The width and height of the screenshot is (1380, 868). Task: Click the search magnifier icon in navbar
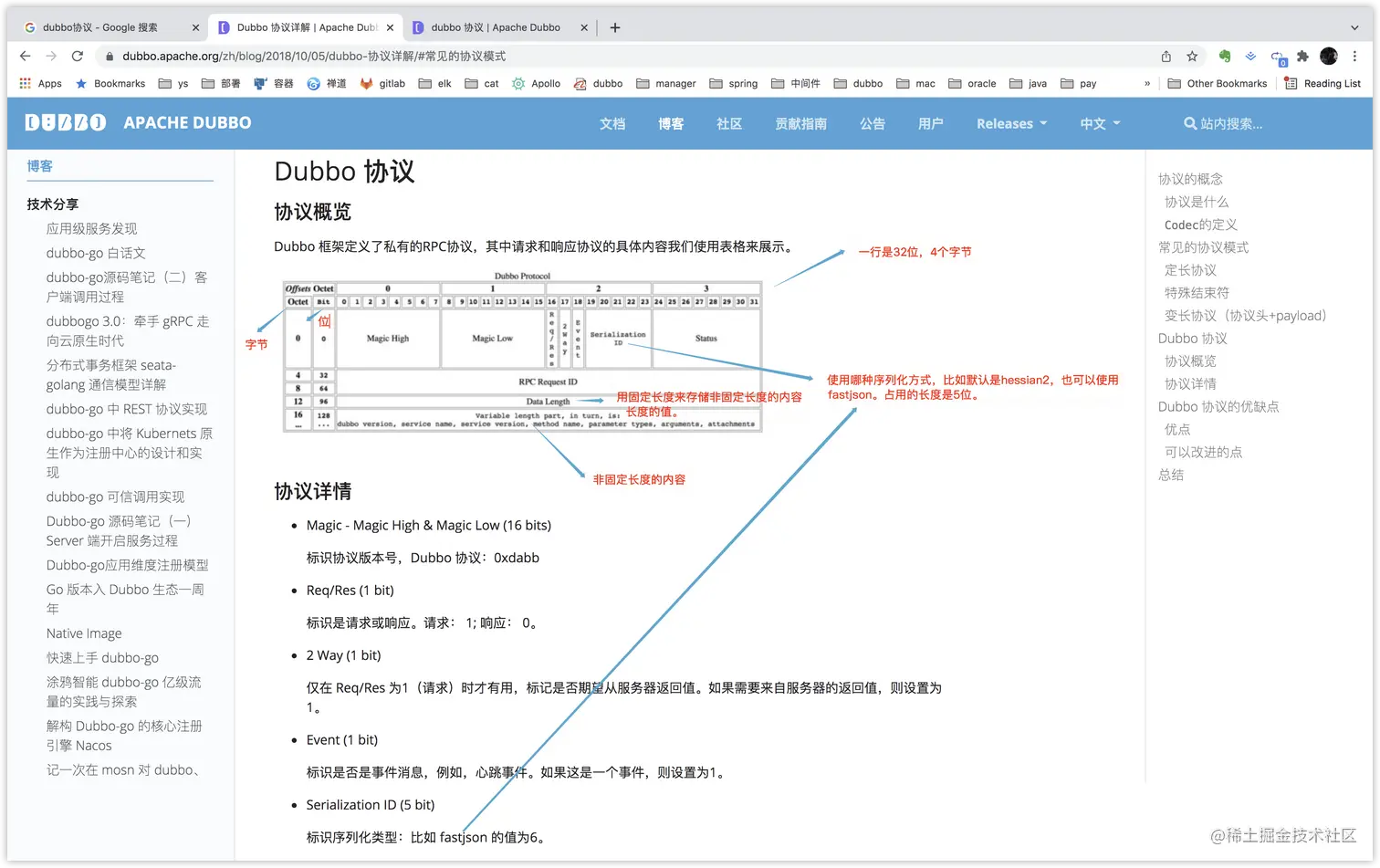[x=1190, y=123]
